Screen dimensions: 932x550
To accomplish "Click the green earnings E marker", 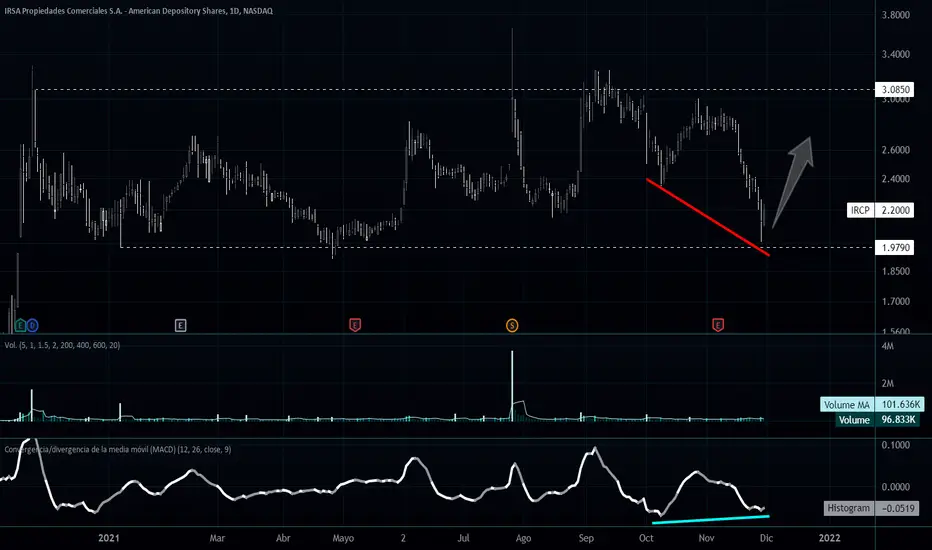I will 21,324.
